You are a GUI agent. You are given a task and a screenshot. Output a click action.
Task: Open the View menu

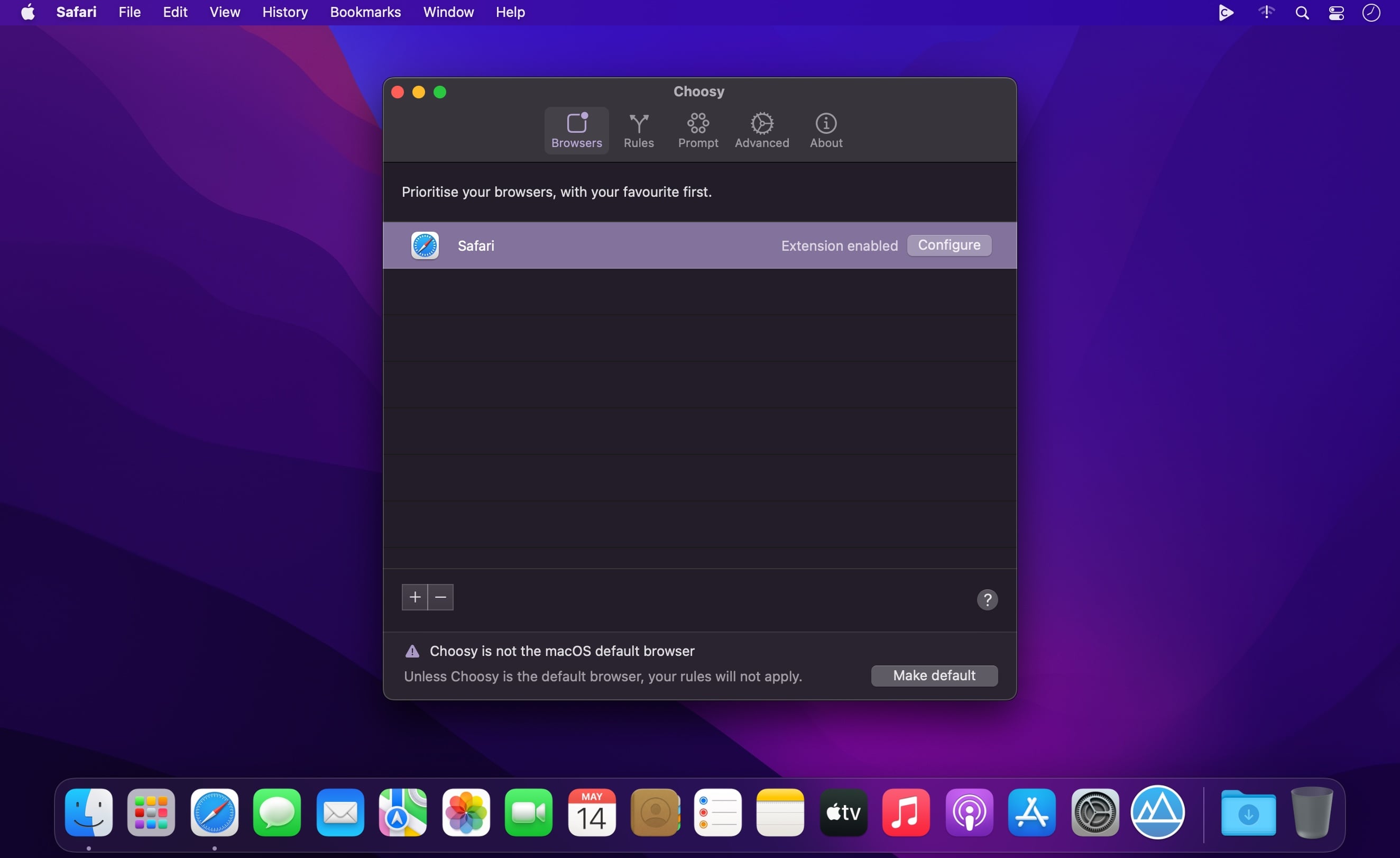tap(224, 12)
